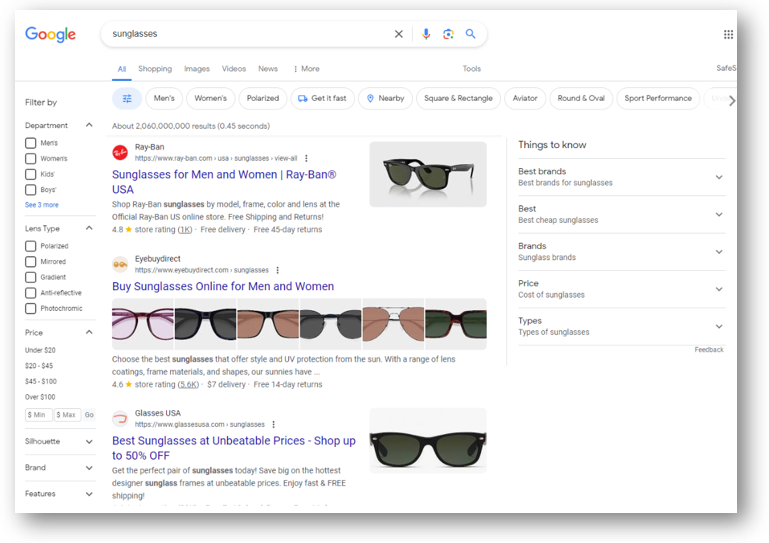The width and height of the screenshot is (769, 543).
Task: Check the Men's department checkbox
Action: 30,143
